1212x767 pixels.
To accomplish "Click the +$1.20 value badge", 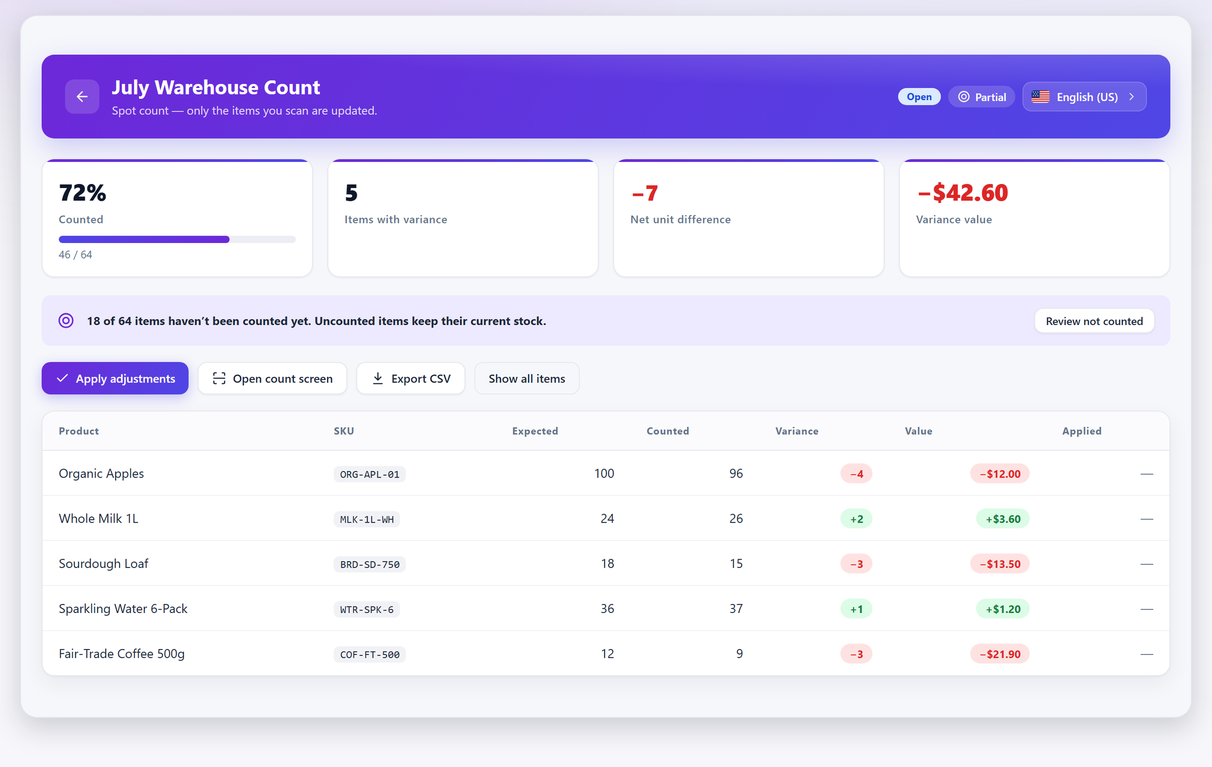I will 1003,609.
